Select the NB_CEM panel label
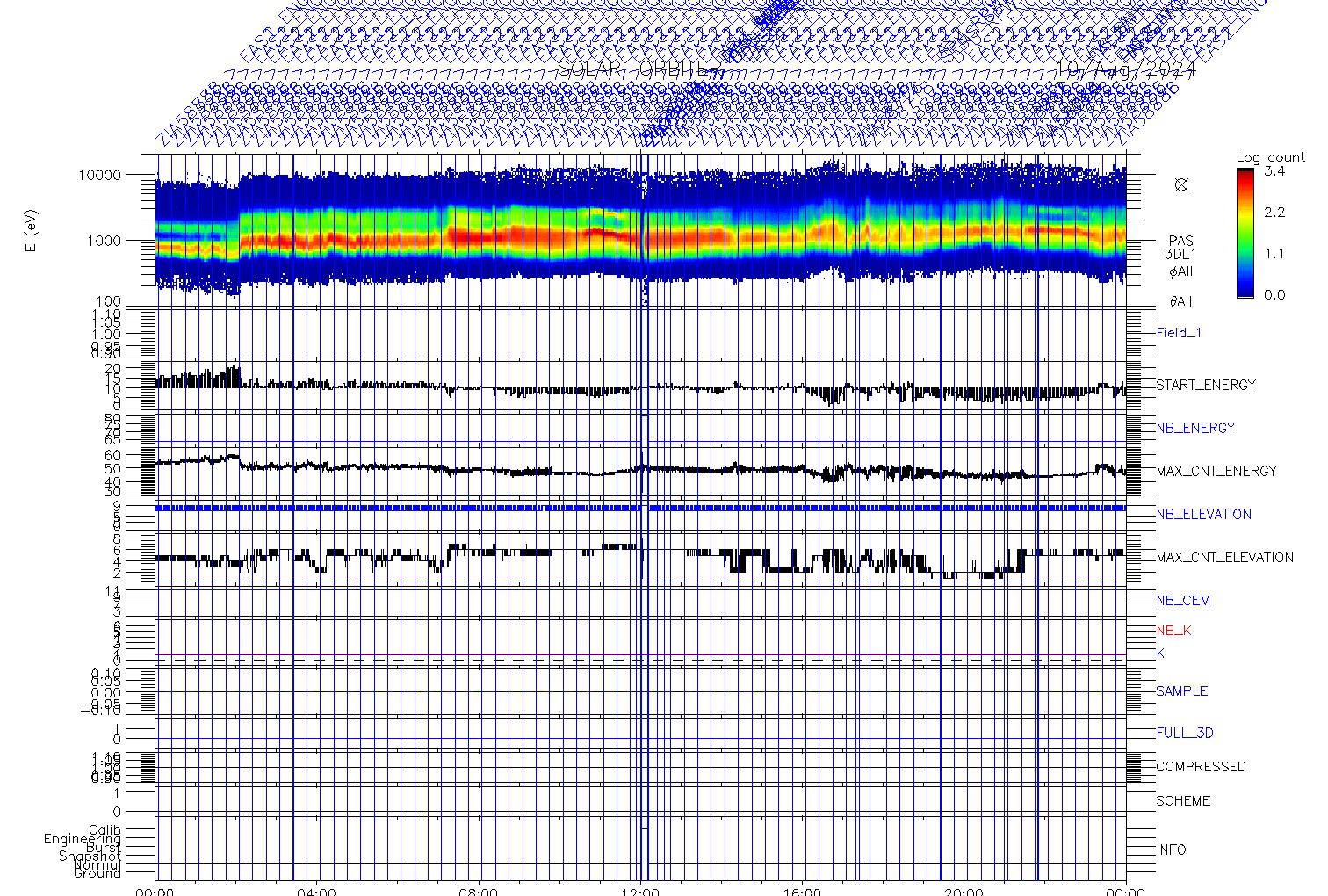Screen dimensions: 1328x896 point(1183,601)
